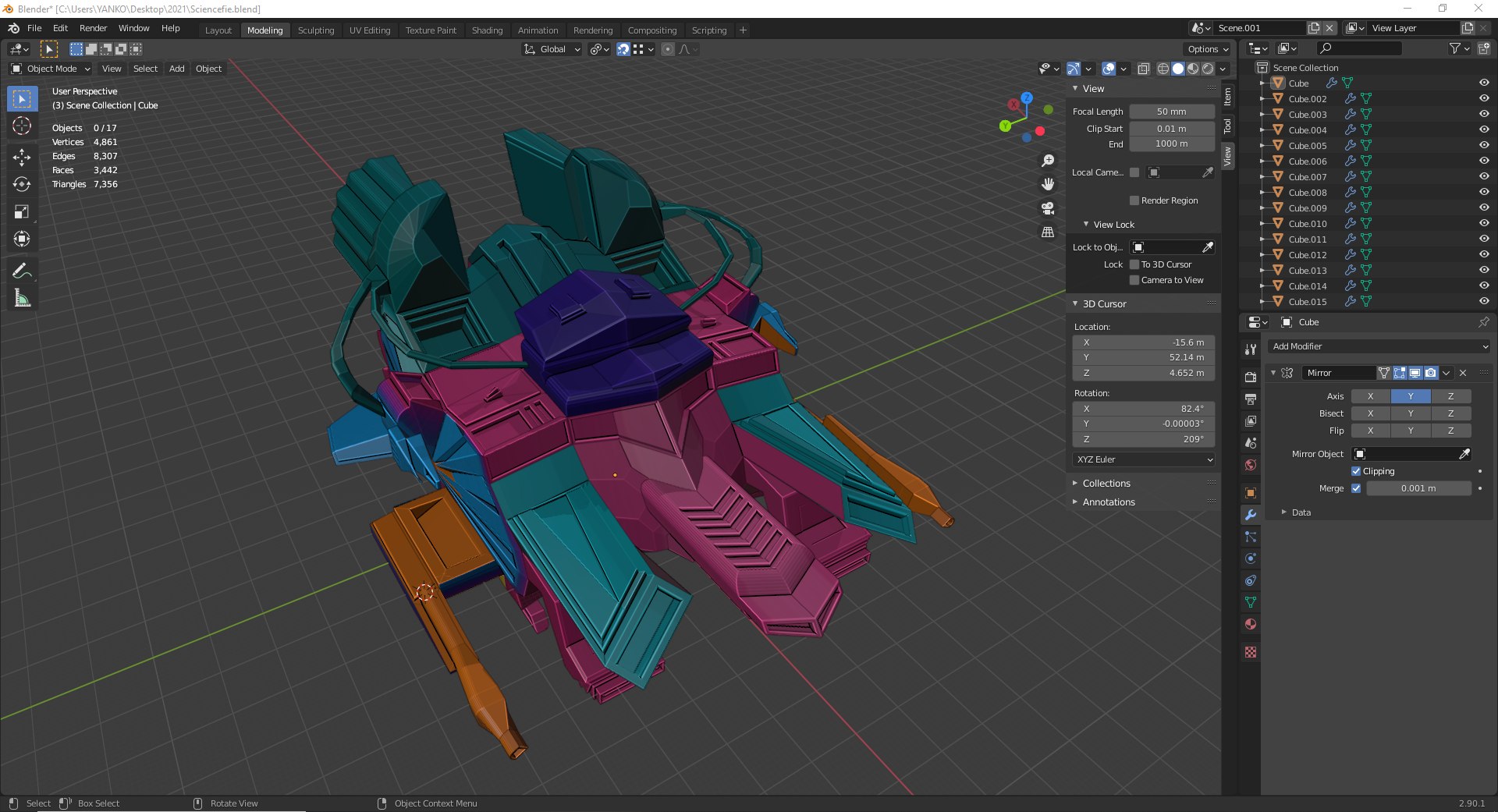This screenshot has width=1498, height=812.
Task: Enable the Render Region checkbox
Action: [x=1134, y=200]
